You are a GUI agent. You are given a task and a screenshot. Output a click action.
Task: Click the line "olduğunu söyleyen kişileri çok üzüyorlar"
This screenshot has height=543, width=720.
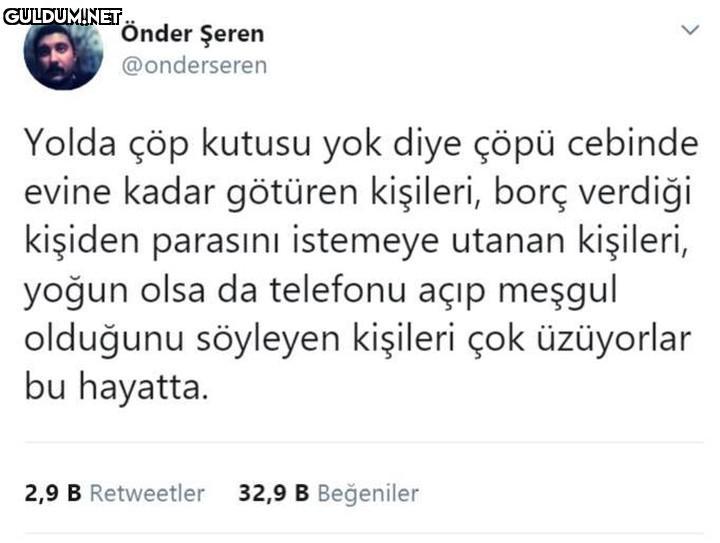tap(357, 339)
